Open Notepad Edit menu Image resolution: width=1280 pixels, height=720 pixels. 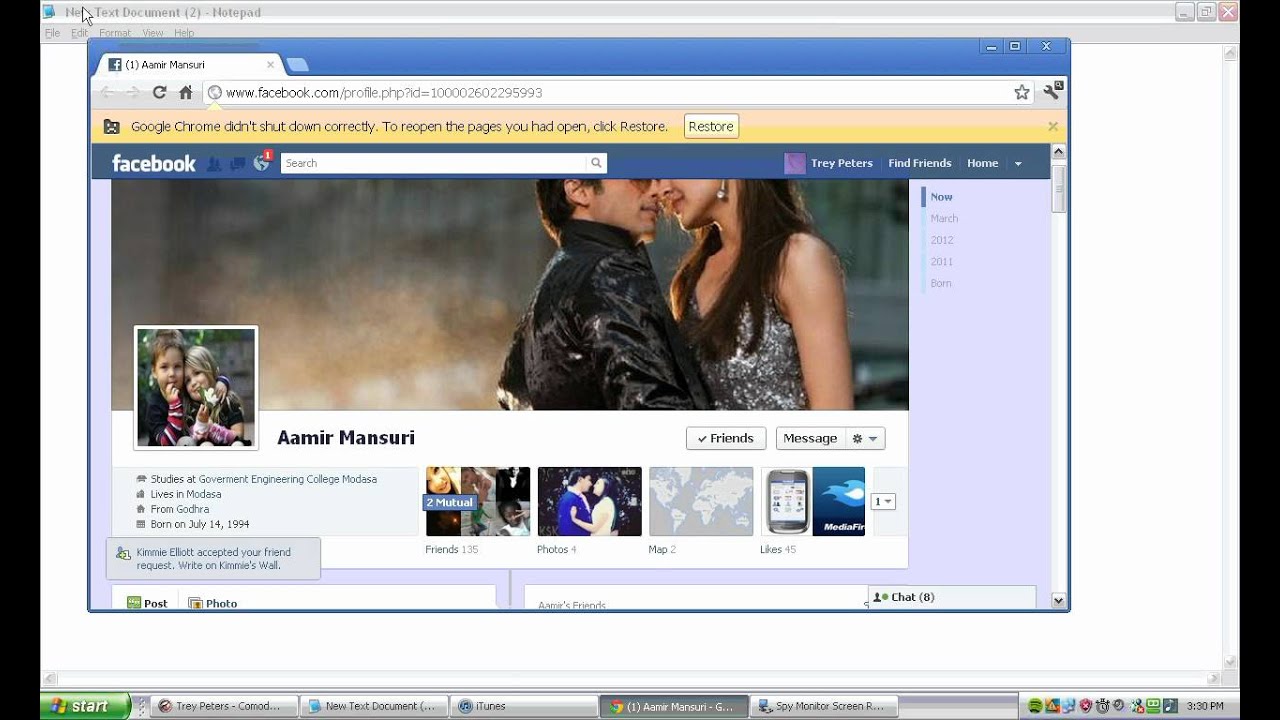click(79, 33)
